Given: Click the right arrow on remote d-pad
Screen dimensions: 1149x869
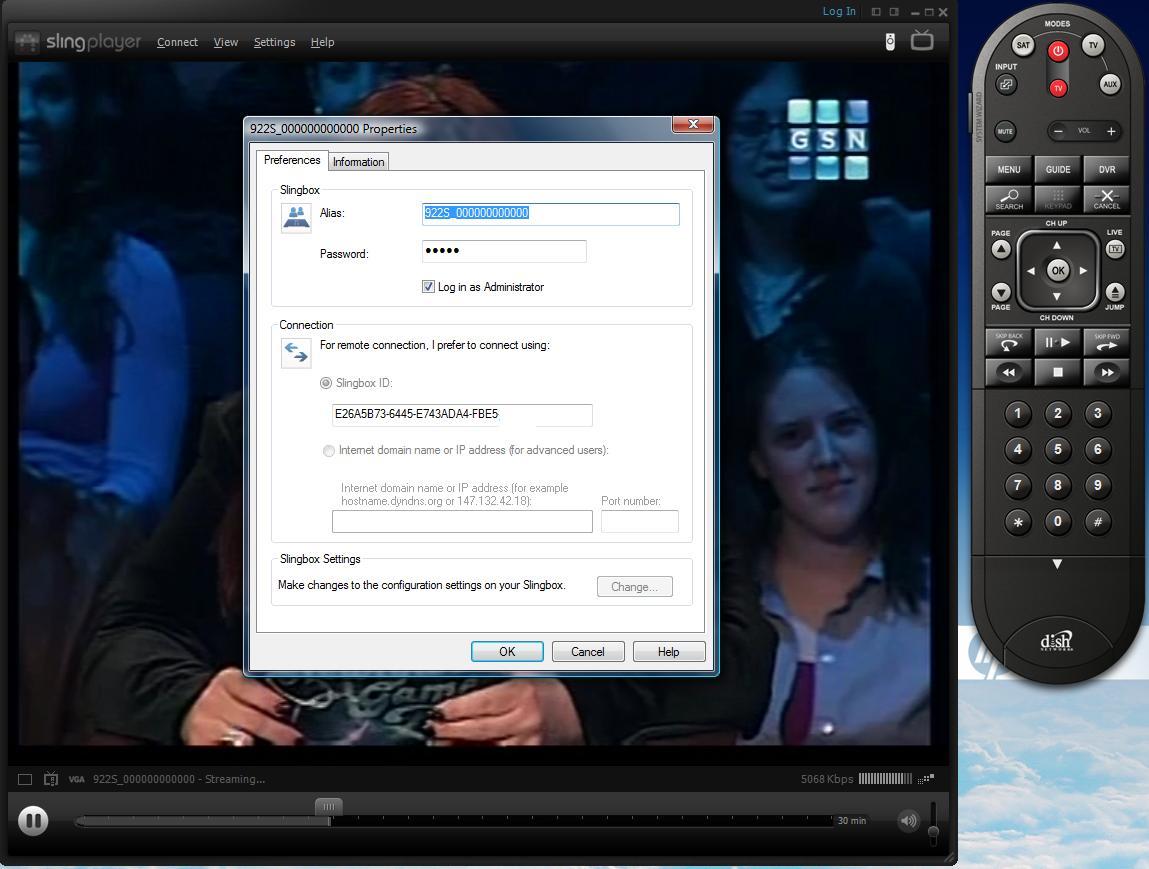Looking at the screenshot, I should [x=1083, y=270].
